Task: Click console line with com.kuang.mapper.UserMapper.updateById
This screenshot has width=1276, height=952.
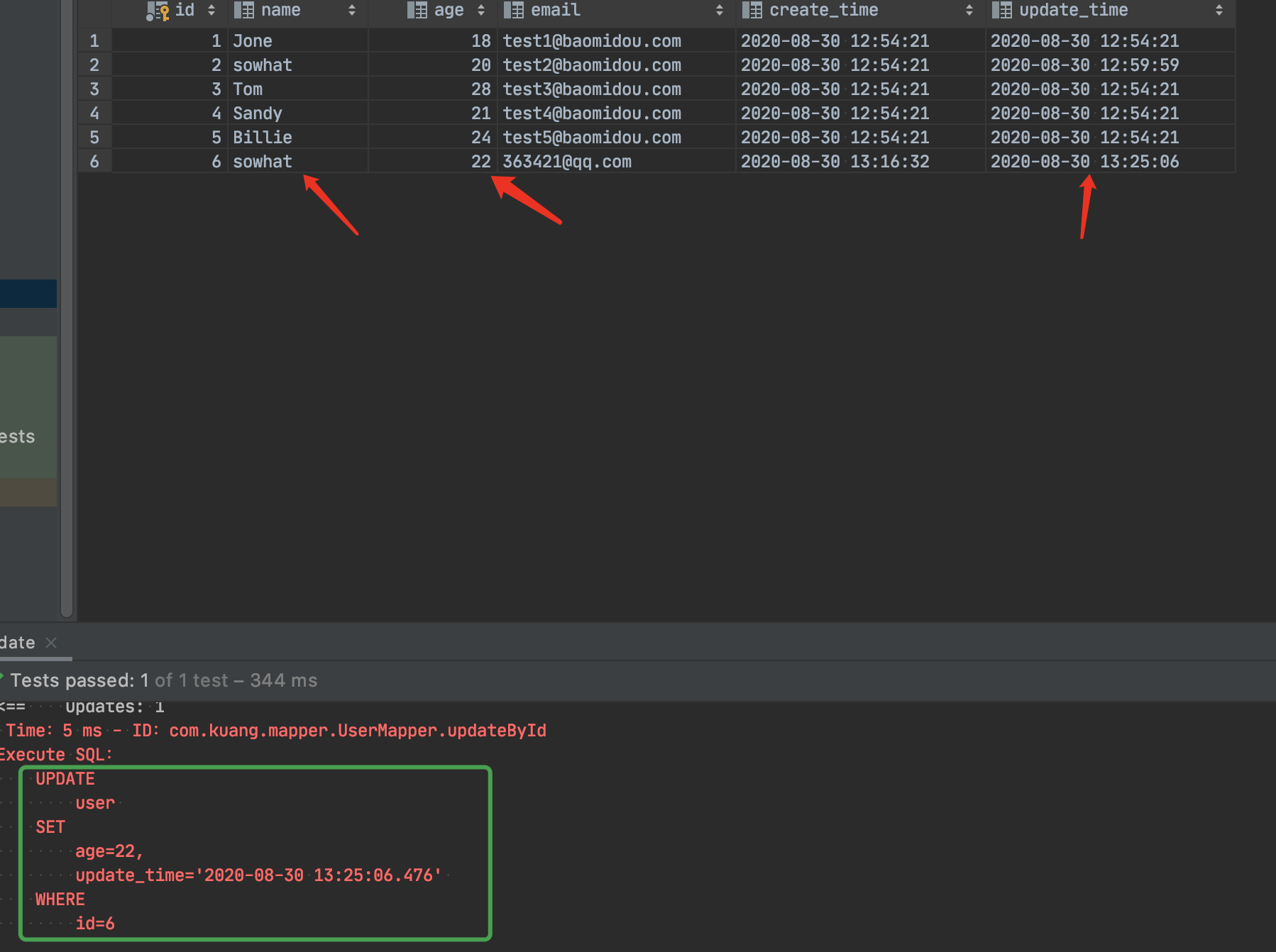Action: coord(276,731)
